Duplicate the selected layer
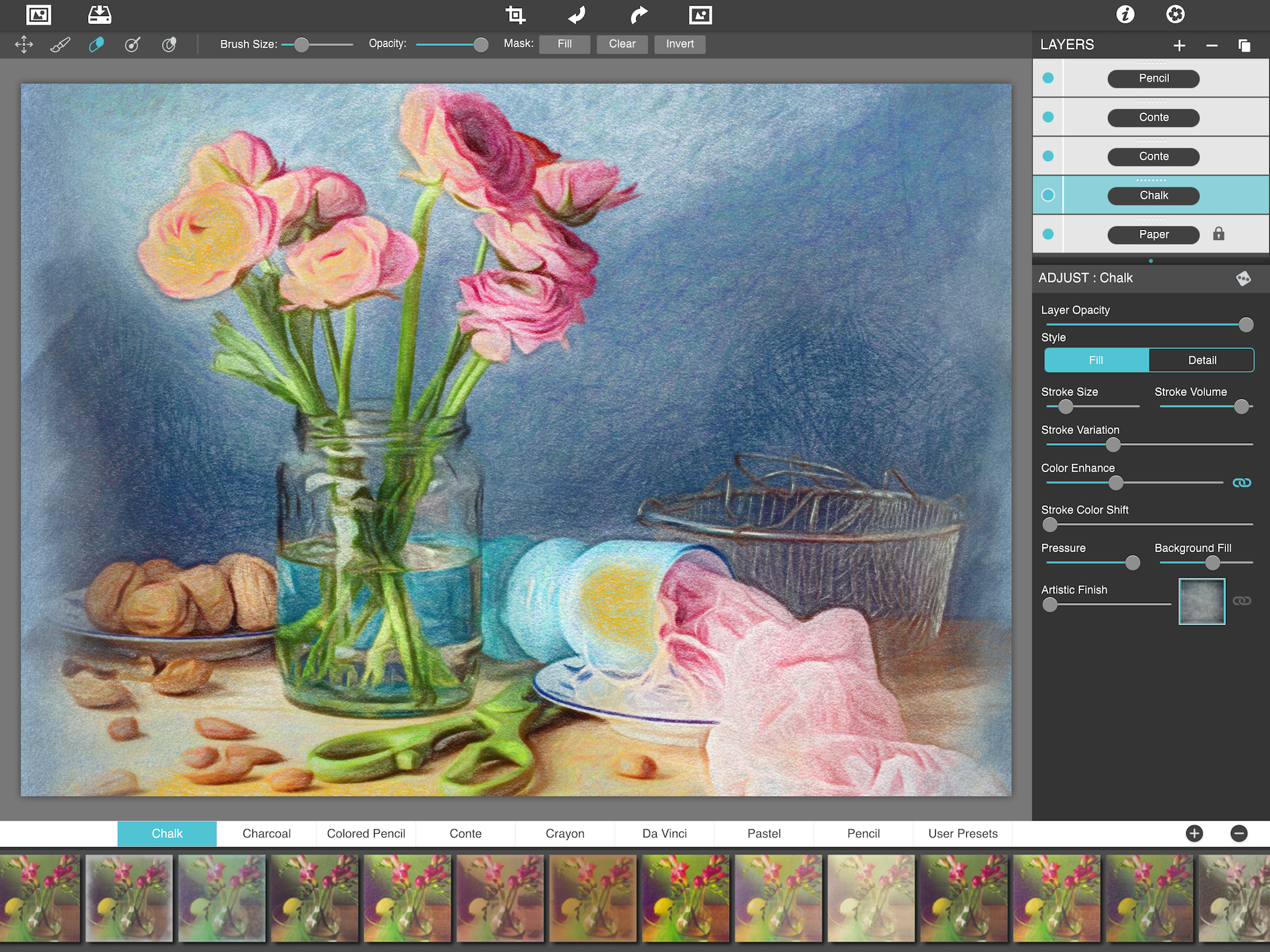 click(x=1244, y=45)
